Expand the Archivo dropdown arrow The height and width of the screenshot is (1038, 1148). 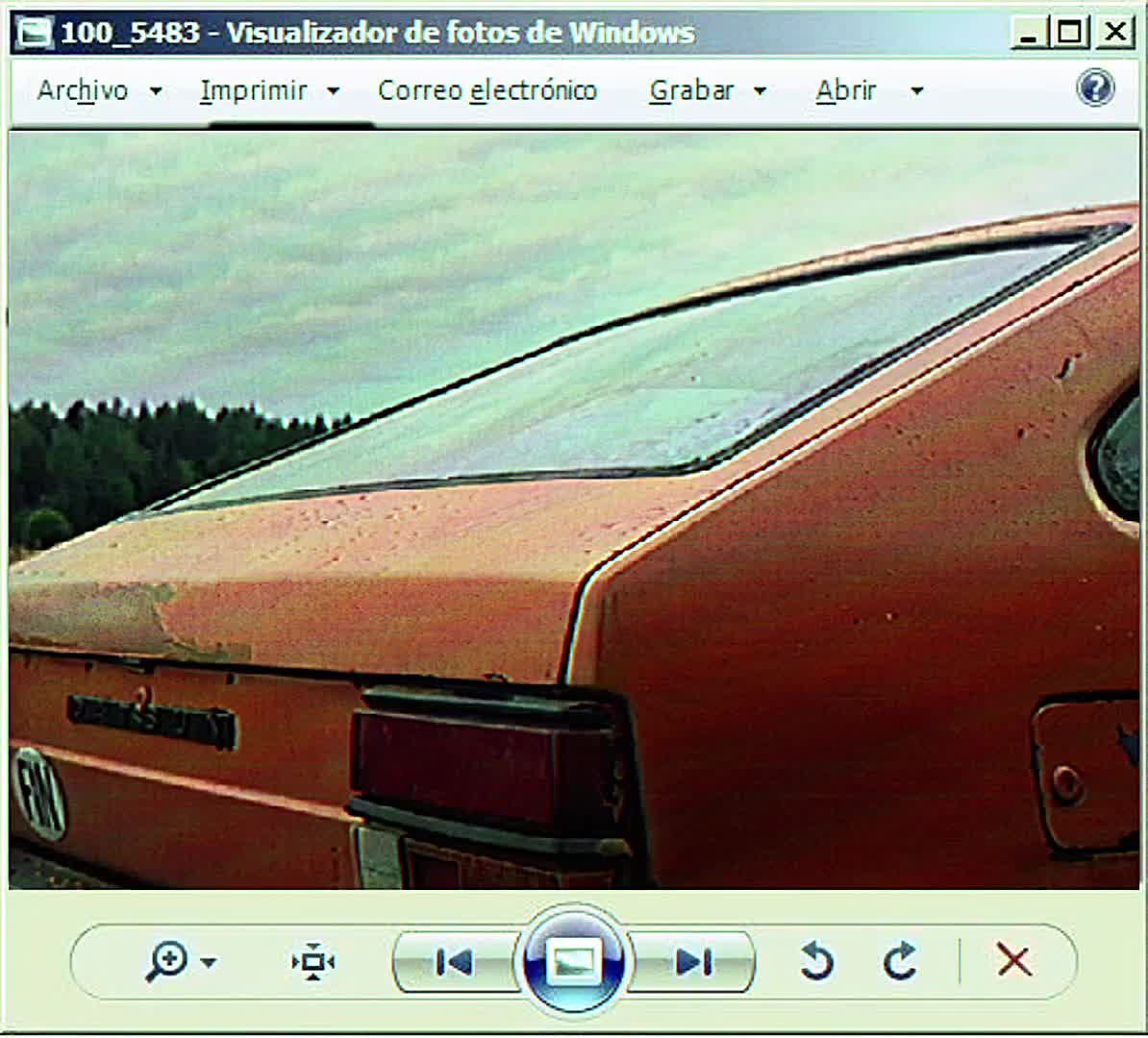point(156,91)
